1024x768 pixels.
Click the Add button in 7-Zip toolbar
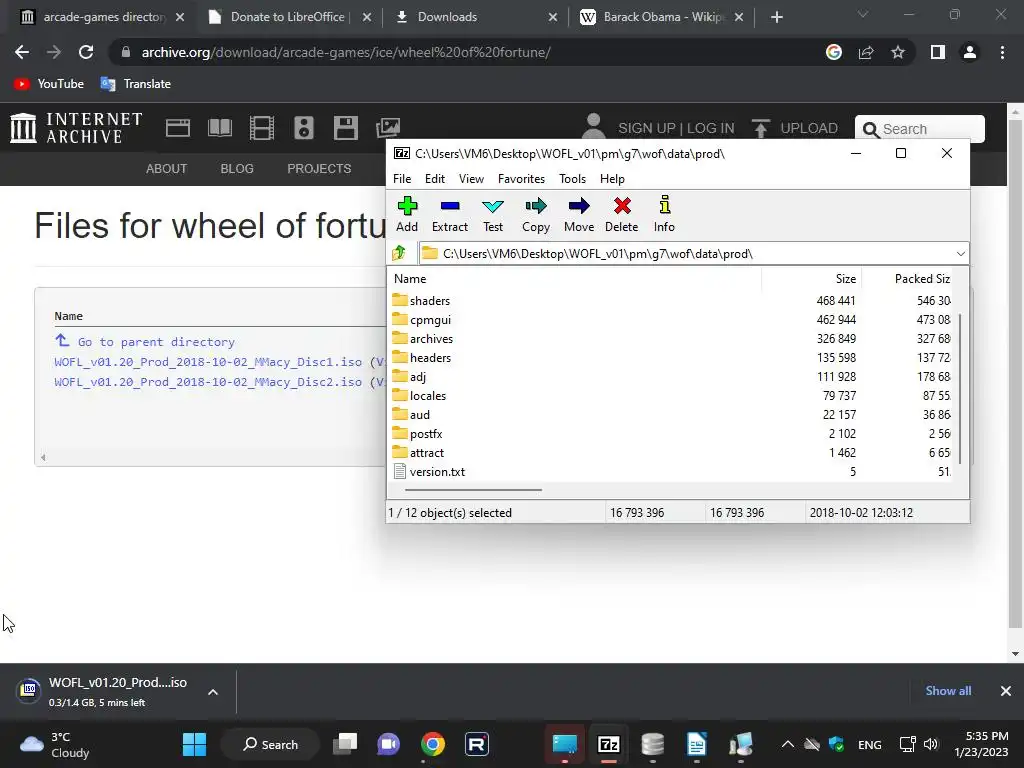[407, 214]
